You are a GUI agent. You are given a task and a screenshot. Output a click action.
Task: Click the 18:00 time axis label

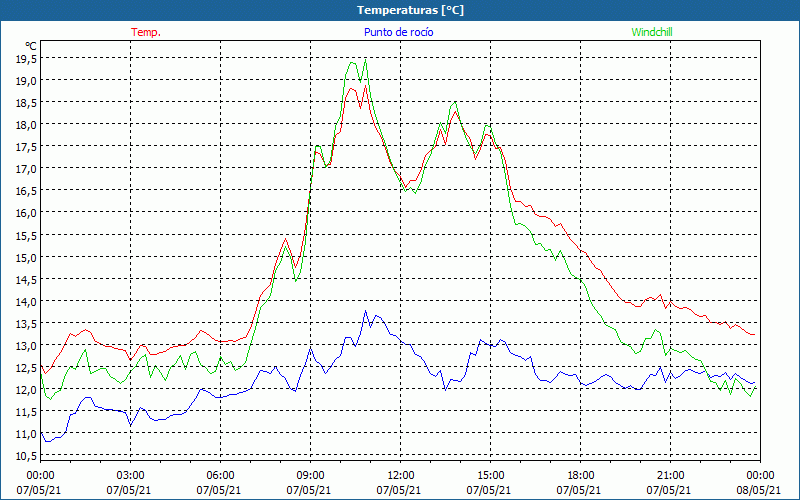[581, 476]
